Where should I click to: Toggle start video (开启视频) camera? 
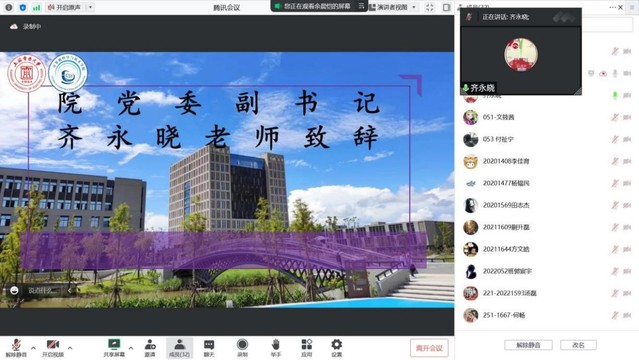point(53,348)
